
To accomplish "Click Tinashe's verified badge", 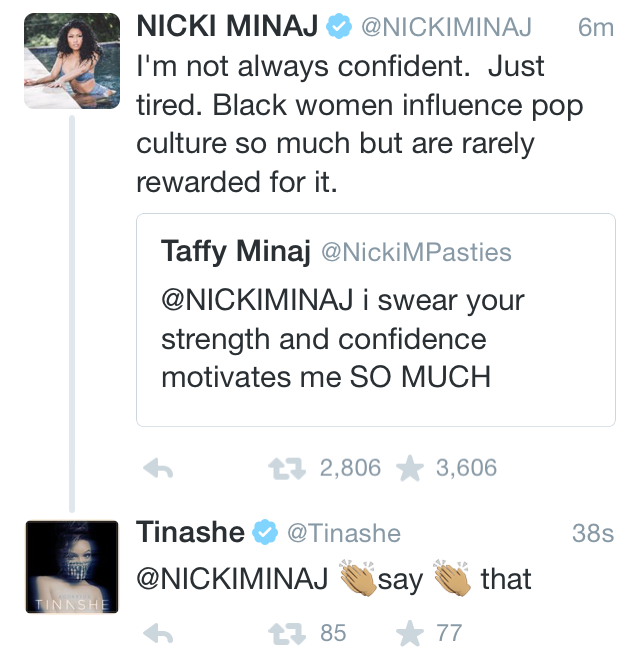I will [x=265, y=534].
